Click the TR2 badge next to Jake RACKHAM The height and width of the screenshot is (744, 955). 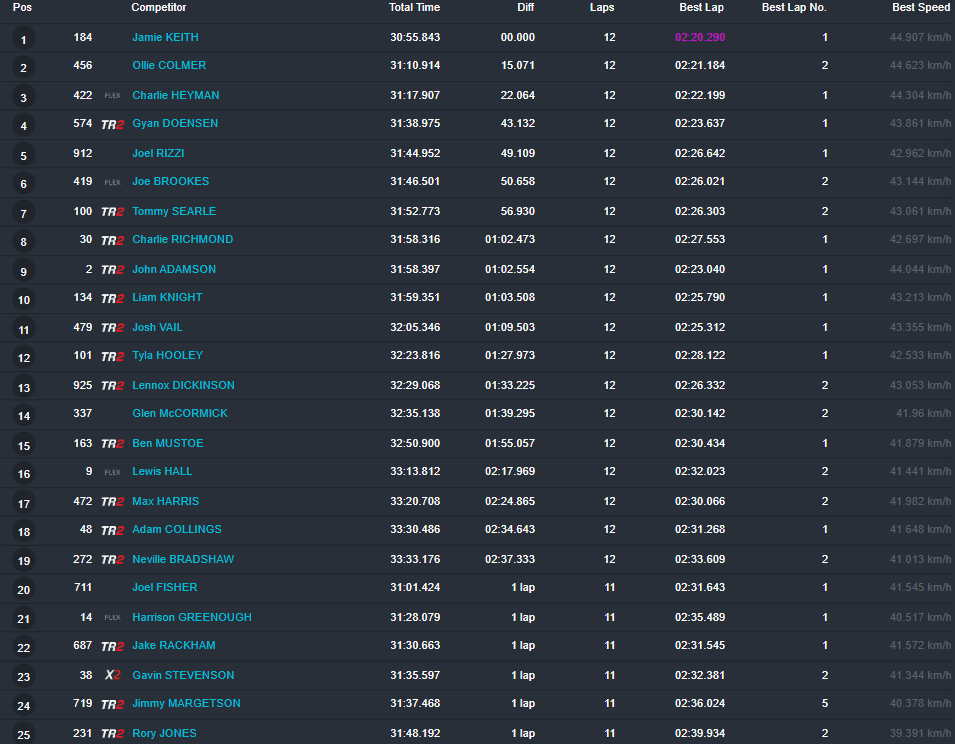coord(111,646)
